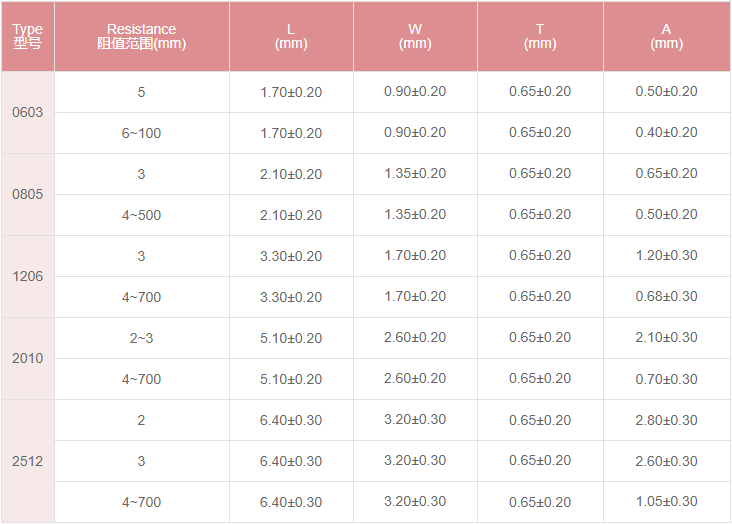Click the 2~3 resistance range cell
The width and height of the screenshot is (732, 524).
click(142, 338)
